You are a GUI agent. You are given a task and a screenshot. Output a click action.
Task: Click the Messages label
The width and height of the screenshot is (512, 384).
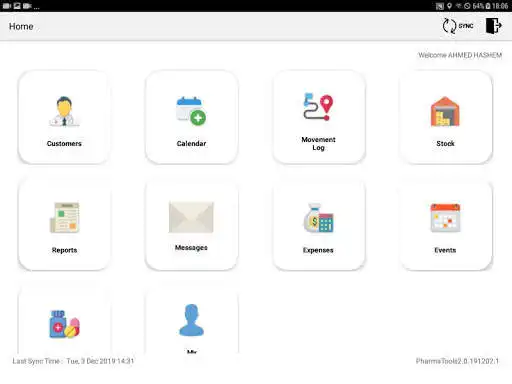(191, 248)
